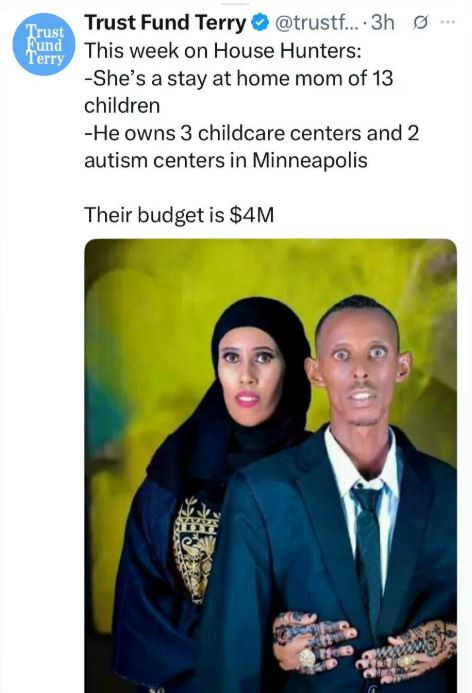
Task: Click the @trustf... username handle
Action: pos(316,23)
